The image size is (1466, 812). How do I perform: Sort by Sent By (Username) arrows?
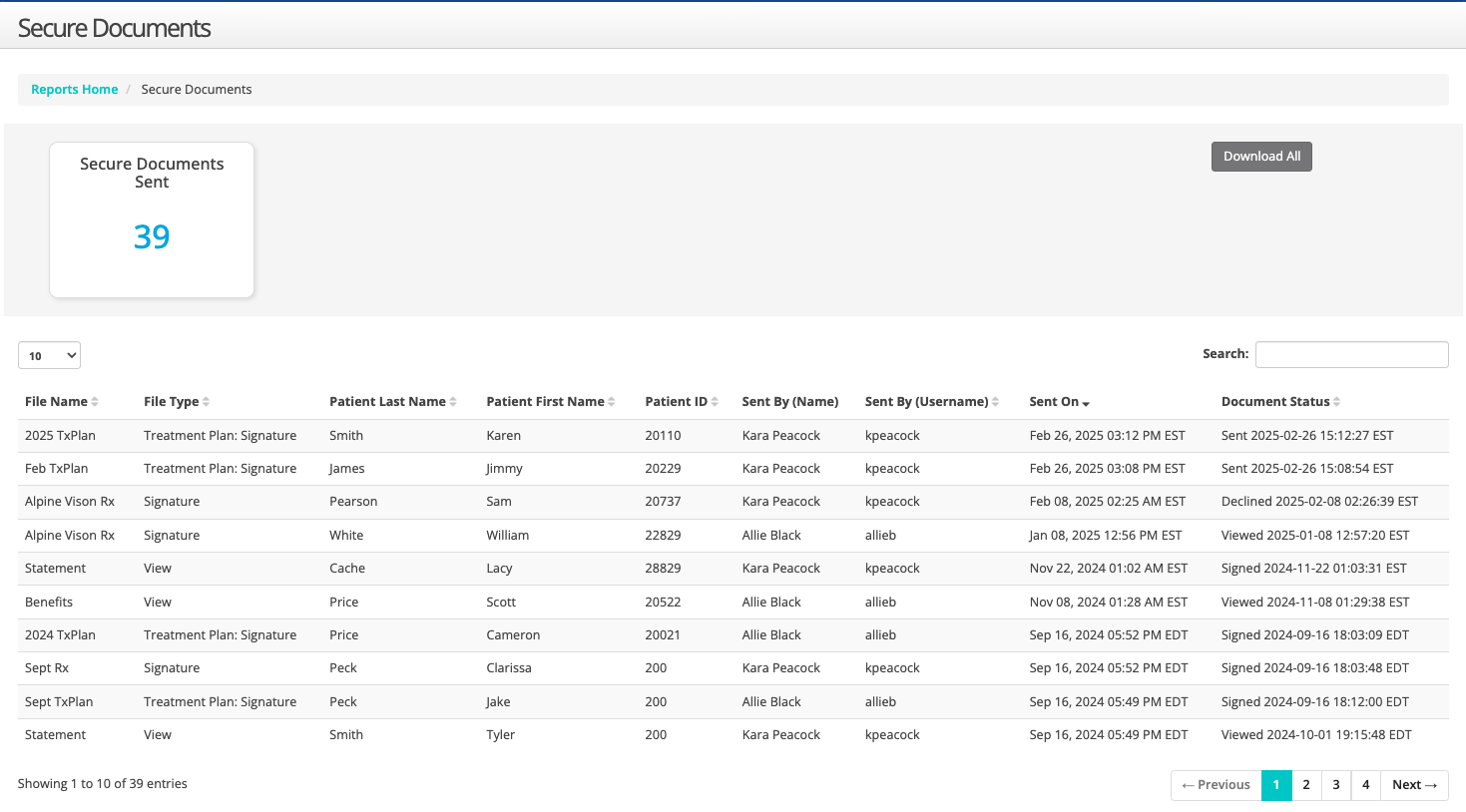pos(996,402)
